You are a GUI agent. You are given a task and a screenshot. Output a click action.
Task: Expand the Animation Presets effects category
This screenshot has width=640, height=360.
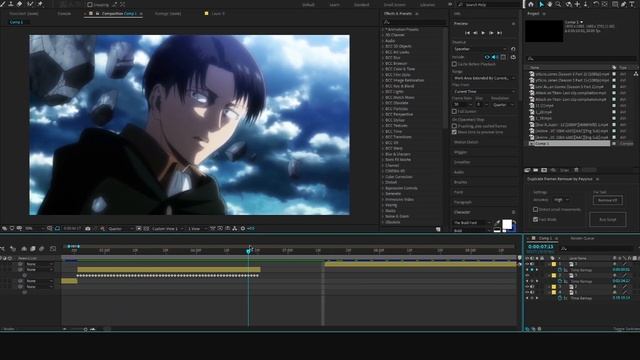click(401, 29)
